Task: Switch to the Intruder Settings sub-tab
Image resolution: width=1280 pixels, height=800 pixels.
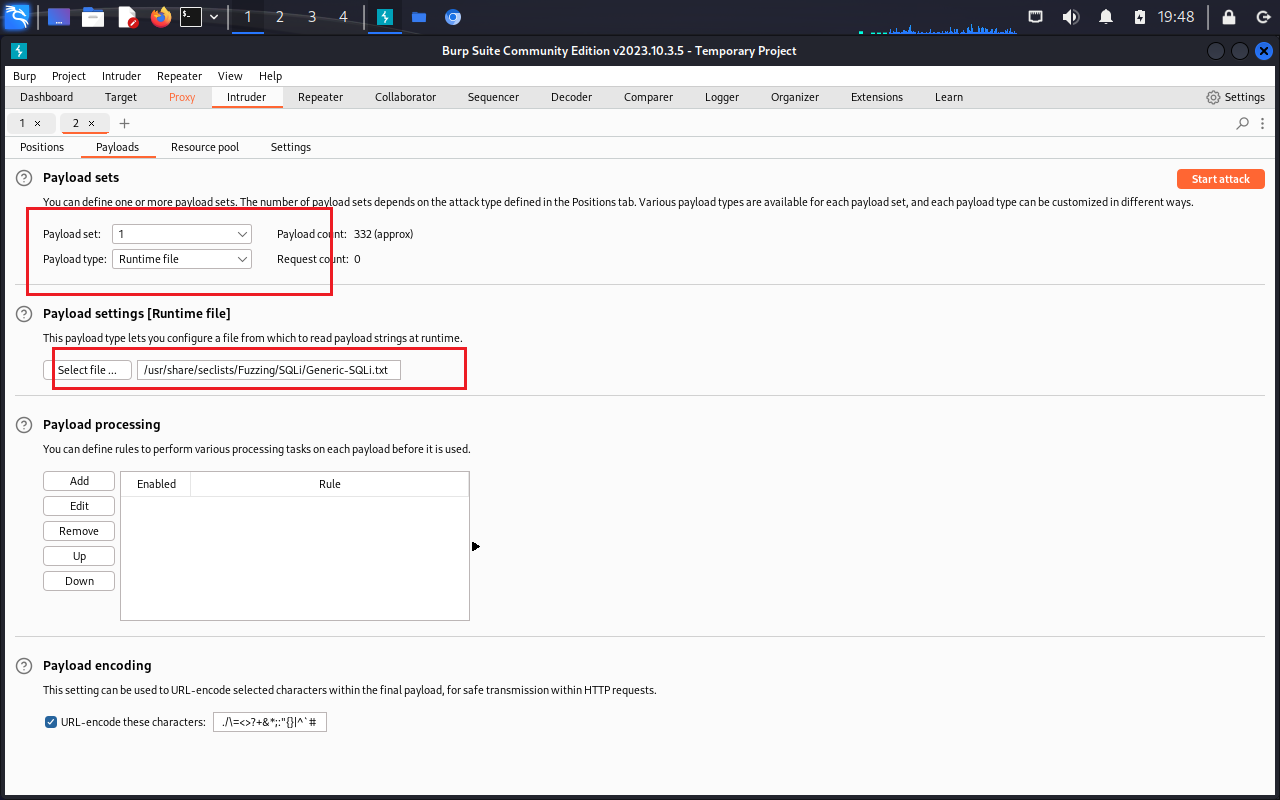Action: point(290,147)
